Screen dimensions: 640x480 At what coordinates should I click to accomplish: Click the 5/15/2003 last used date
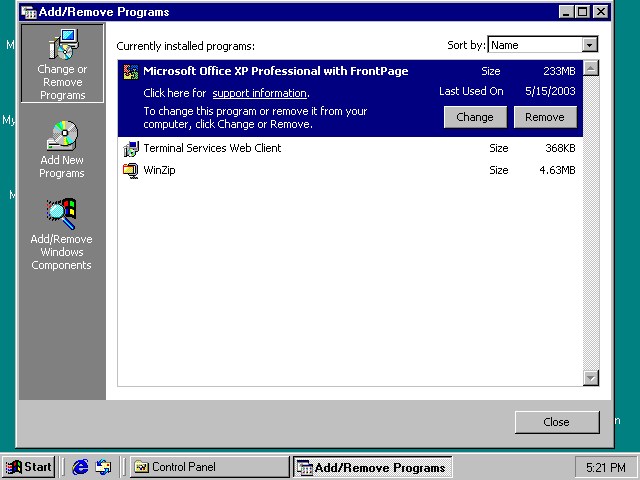(550, 91)
